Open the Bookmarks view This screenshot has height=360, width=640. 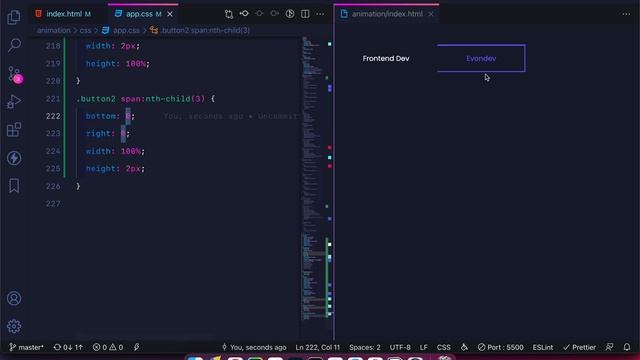click(14, 186)
